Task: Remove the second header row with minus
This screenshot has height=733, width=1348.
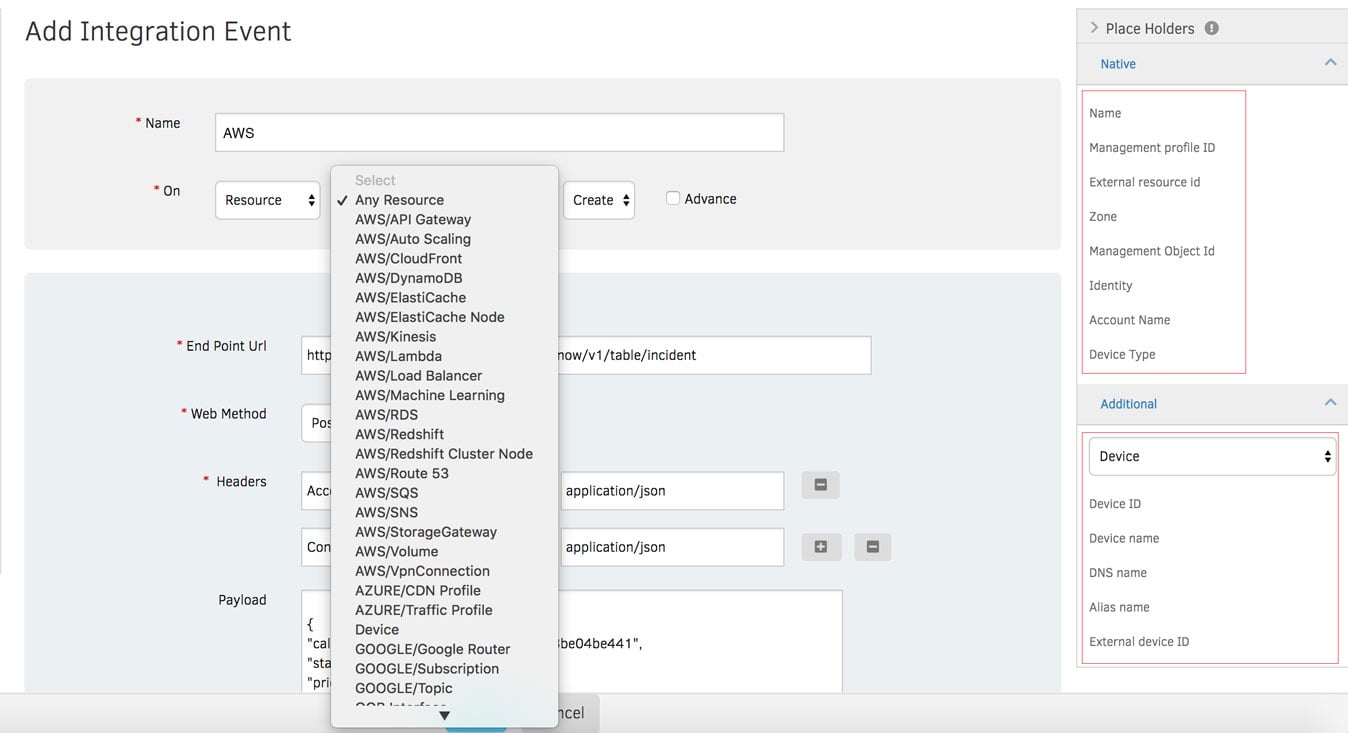Action: (x=872, y=547)
